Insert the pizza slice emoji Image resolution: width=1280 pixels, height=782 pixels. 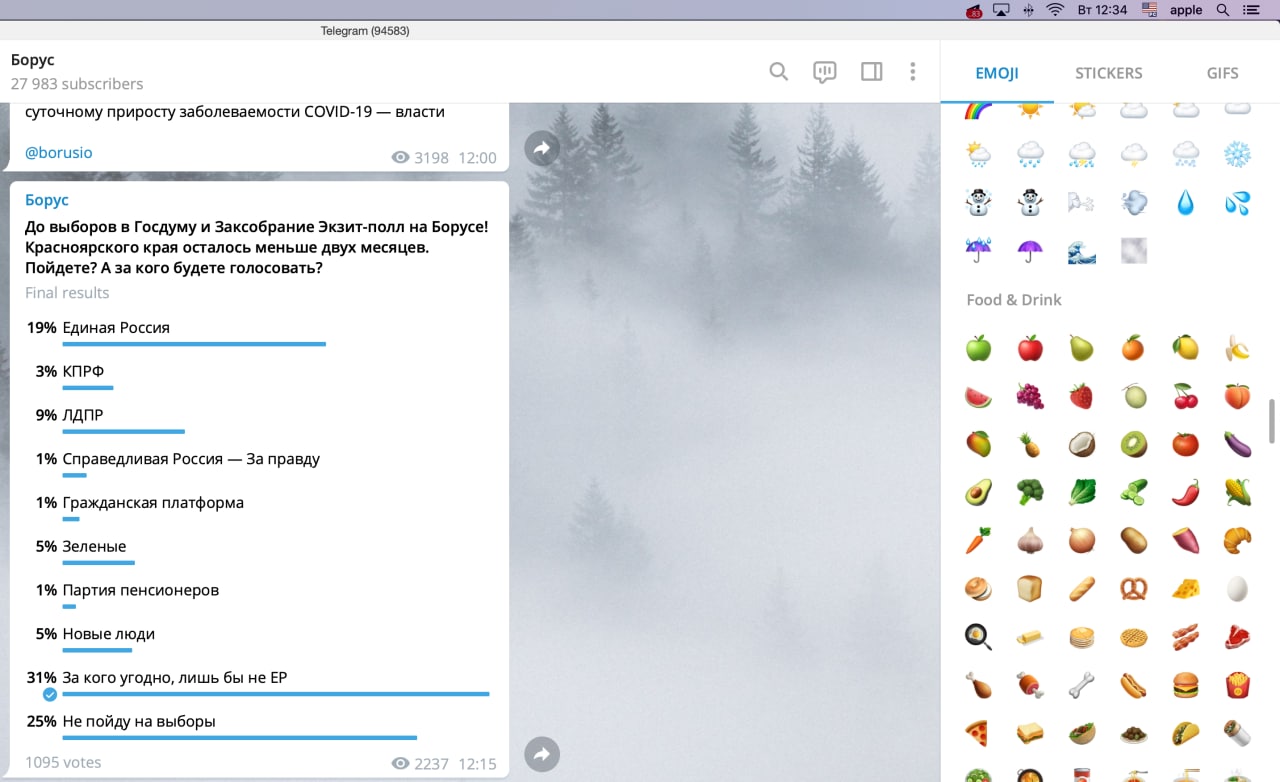tap(978, 733)
